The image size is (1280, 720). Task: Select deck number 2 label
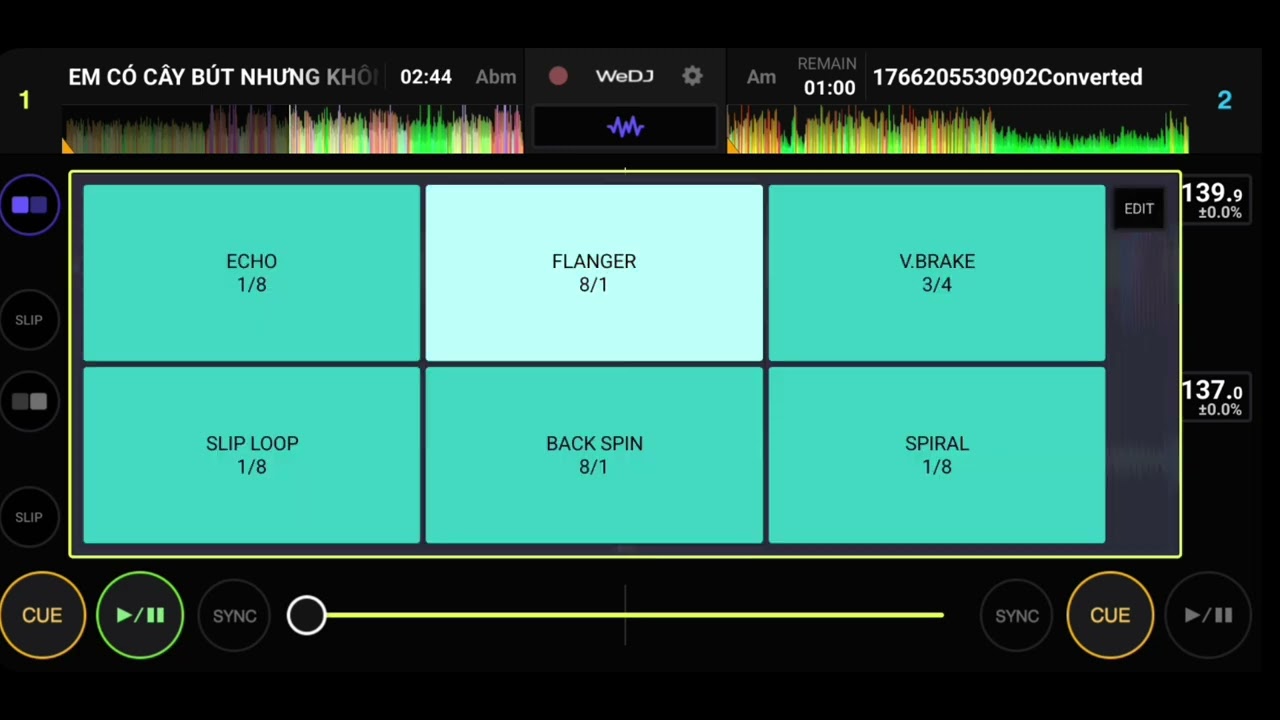coord(1224,100)
